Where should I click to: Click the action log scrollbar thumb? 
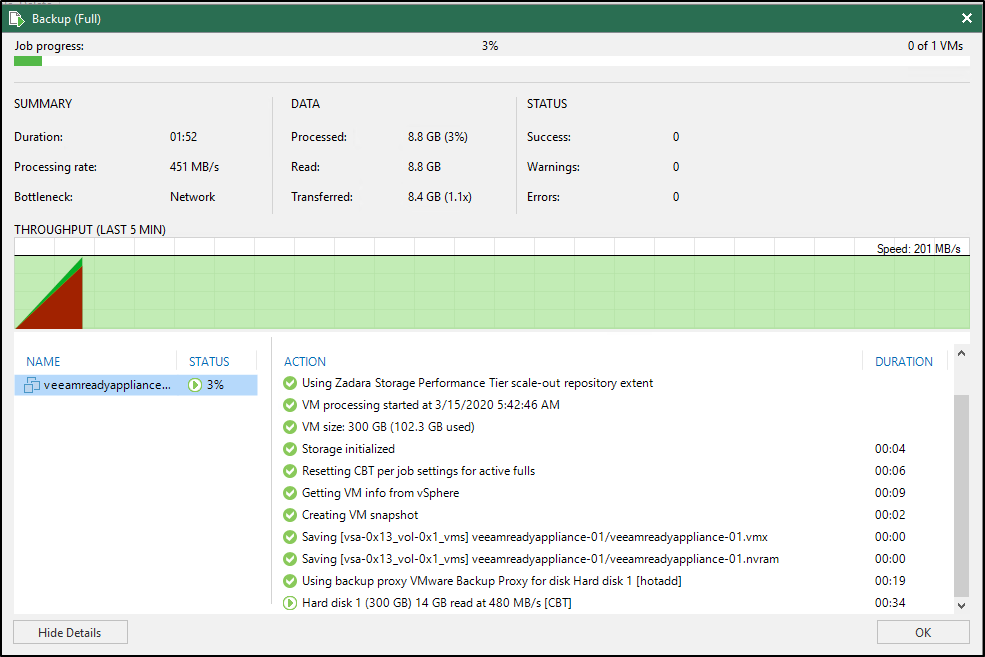(x=961, y=495)
